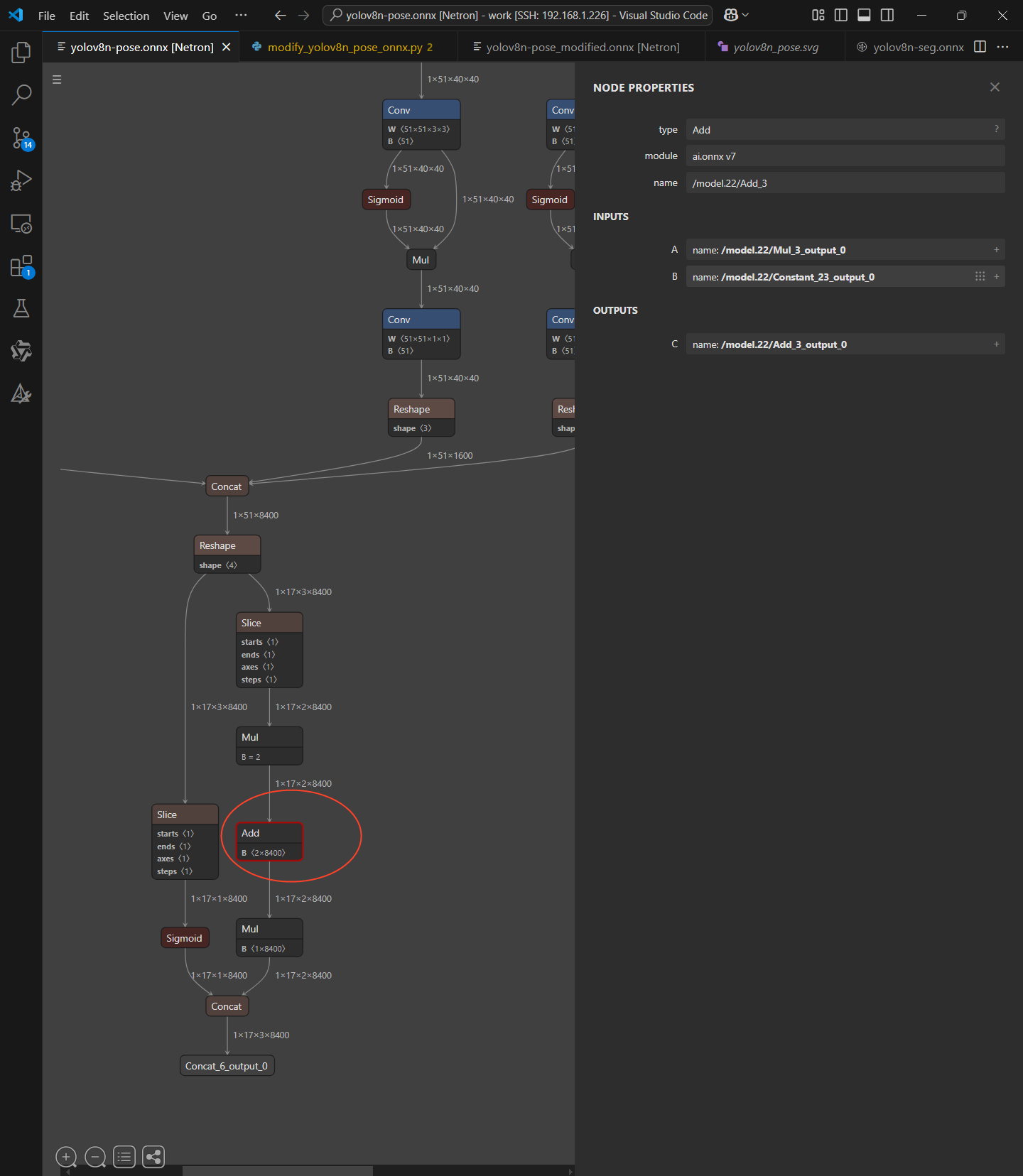Close the Node Properties panel
Image resolution: width=1023 pixels, height=1176 pixels.
point(995,87)
